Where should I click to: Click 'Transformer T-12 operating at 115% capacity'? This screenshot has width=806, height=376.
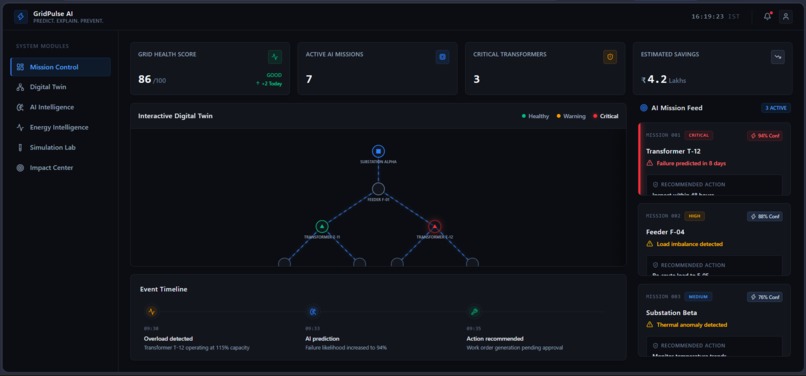tap(197, 348)
